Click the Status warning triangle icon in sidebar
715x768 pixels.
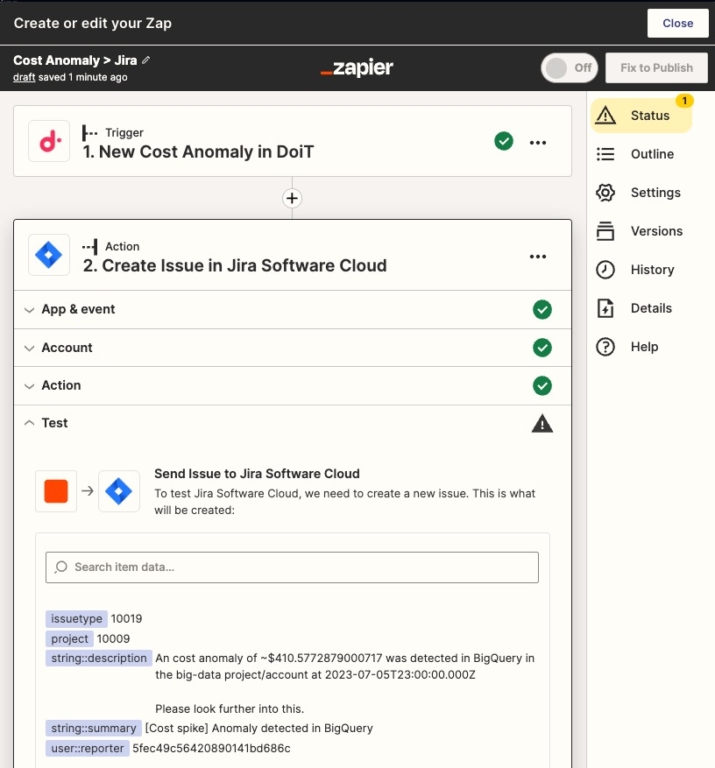(x=606, y=115)
